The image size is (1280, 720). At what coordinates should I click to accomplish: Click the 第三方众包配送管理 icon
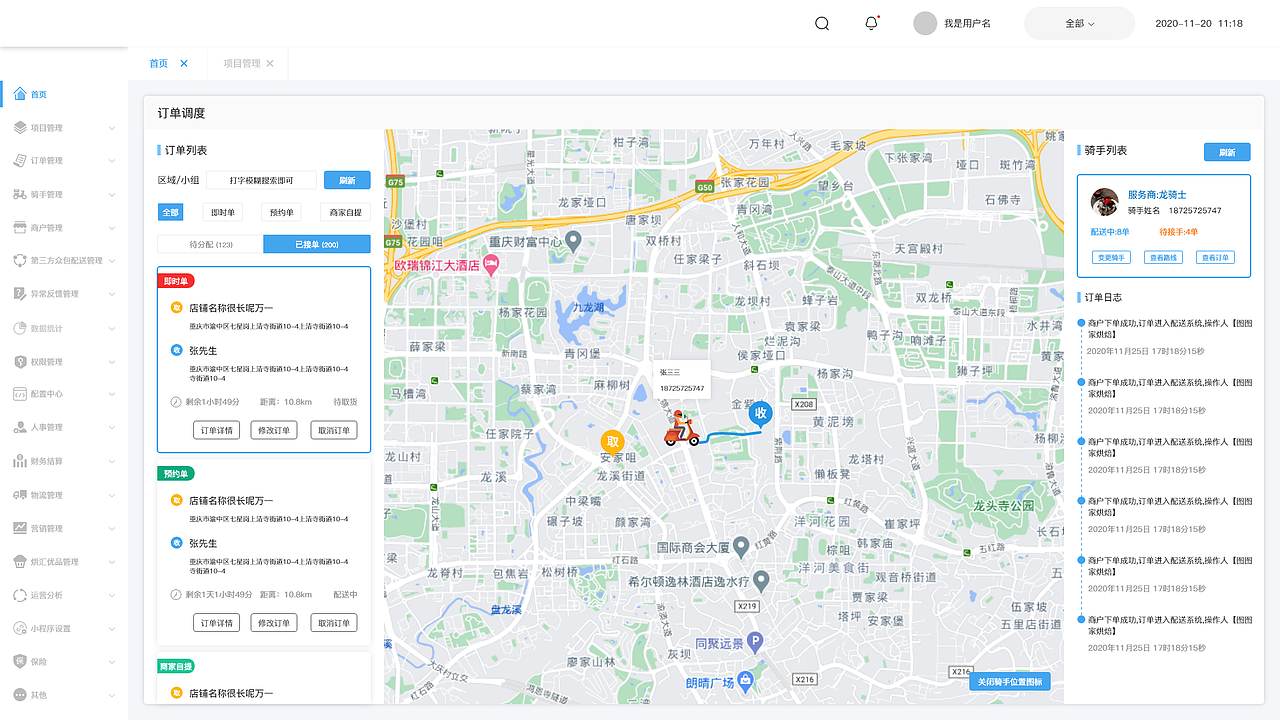(20, 261)
